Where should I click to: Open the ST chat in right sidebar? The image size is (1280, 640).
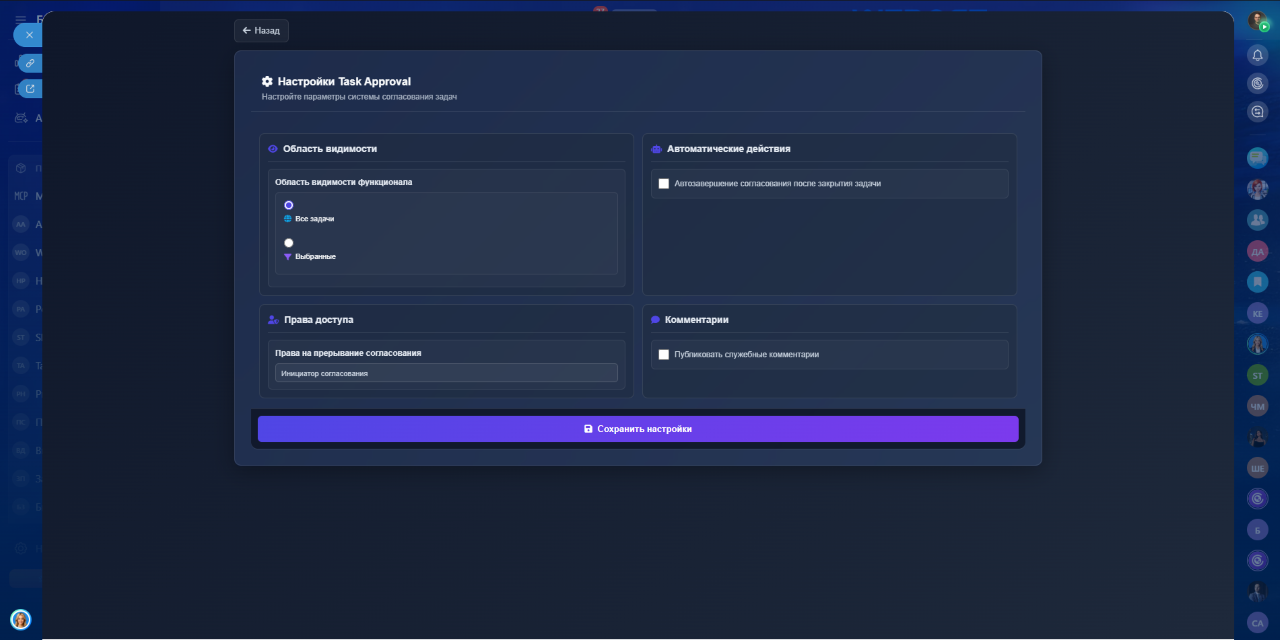(1258, 375)
